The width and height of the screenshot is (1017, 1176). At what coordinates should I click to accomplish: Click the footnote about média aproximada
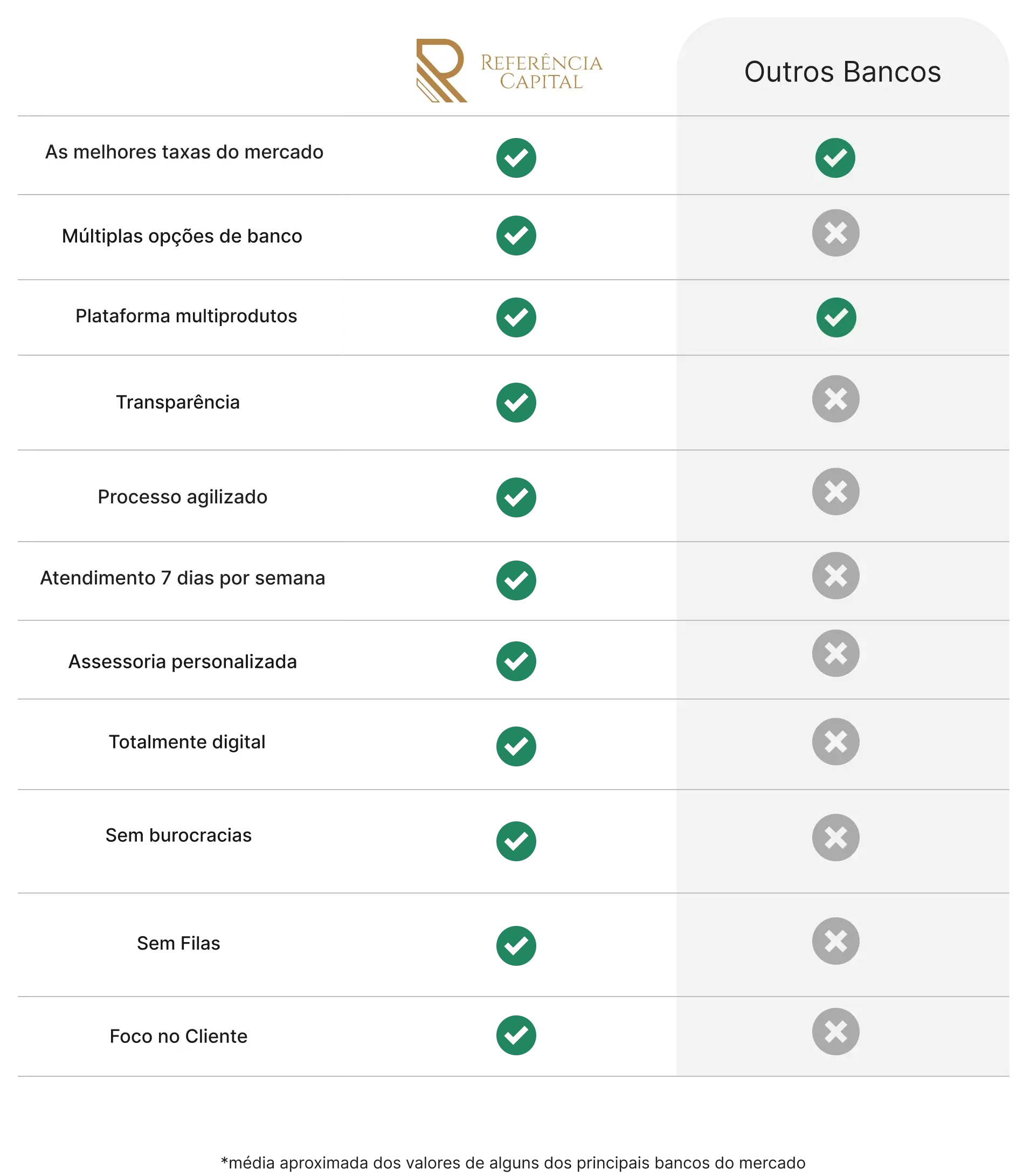click(x=513, y=1163)
